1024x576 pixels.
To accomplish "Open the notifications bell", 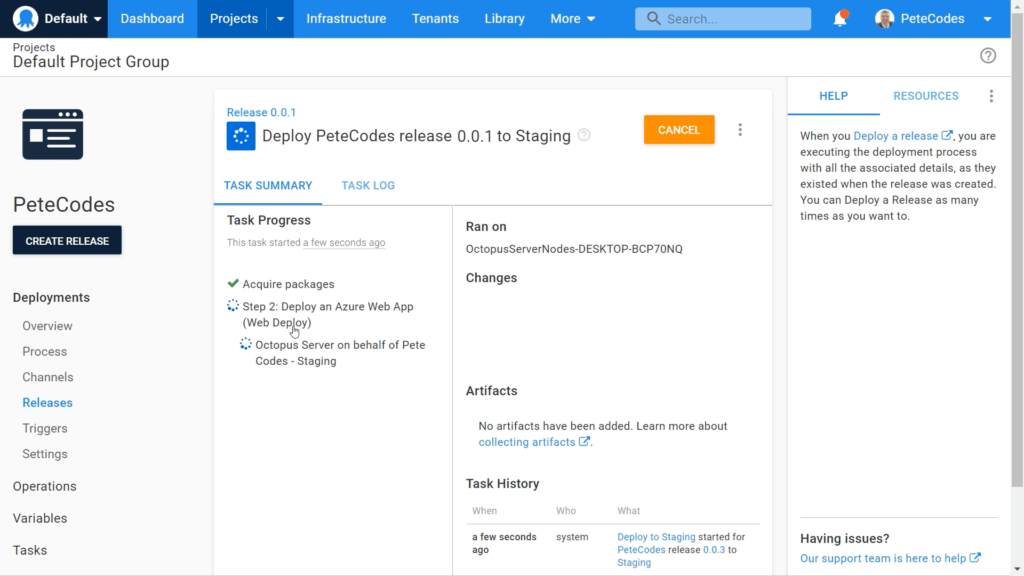I will [x=840, y=19].
